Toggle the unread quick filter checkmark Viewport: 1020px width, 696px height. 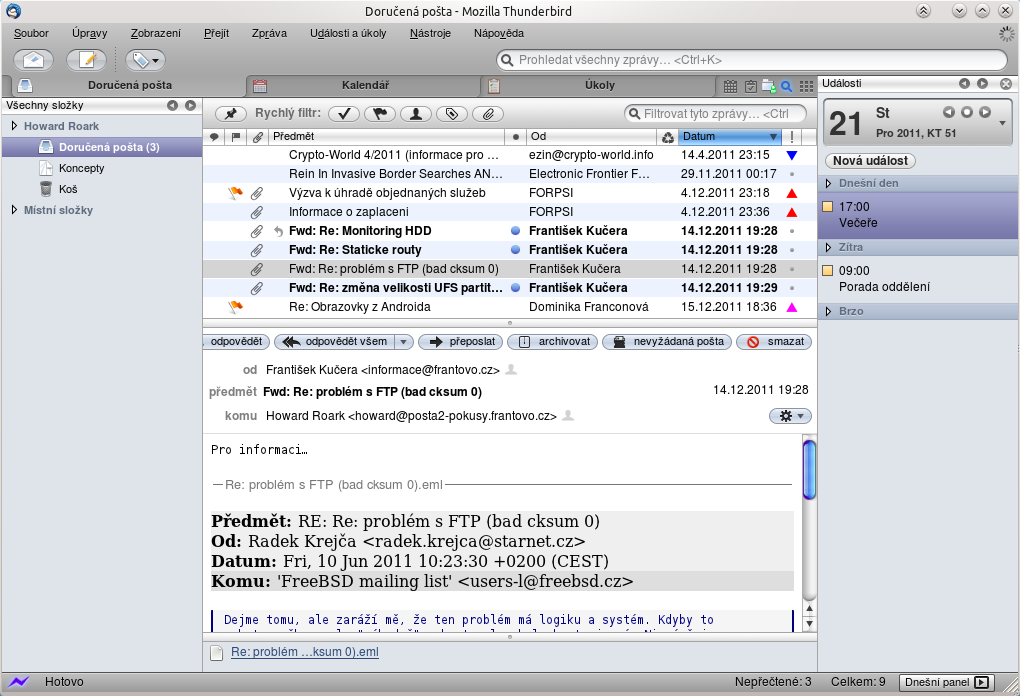(343, 114)
